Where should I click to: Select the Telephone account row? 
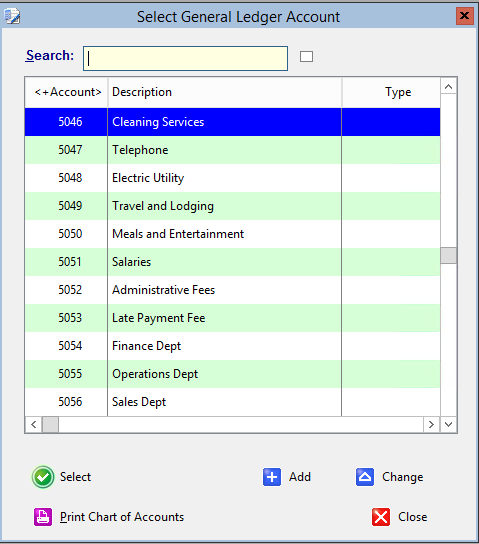[x=232, y=150]
